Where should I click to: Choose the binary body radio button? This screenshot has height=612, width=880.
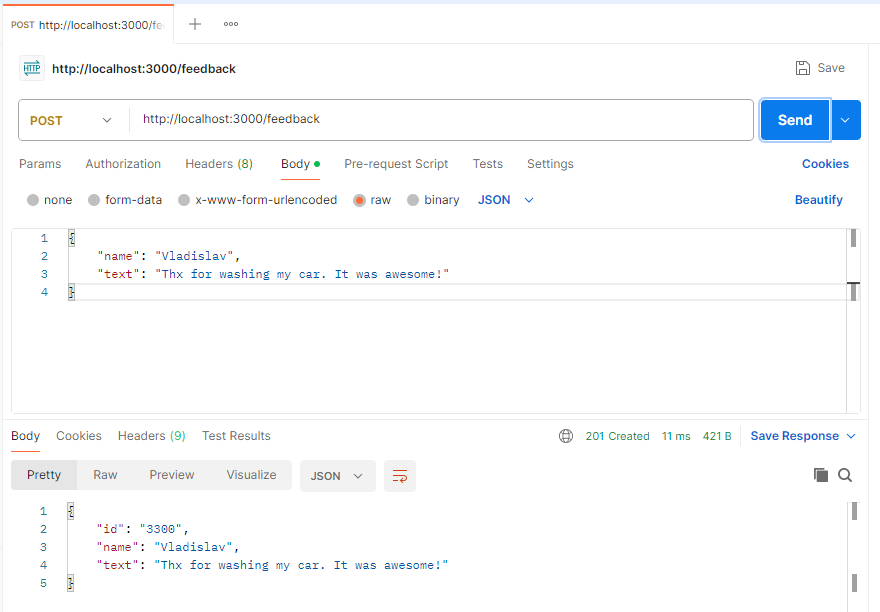coord(413,200)
